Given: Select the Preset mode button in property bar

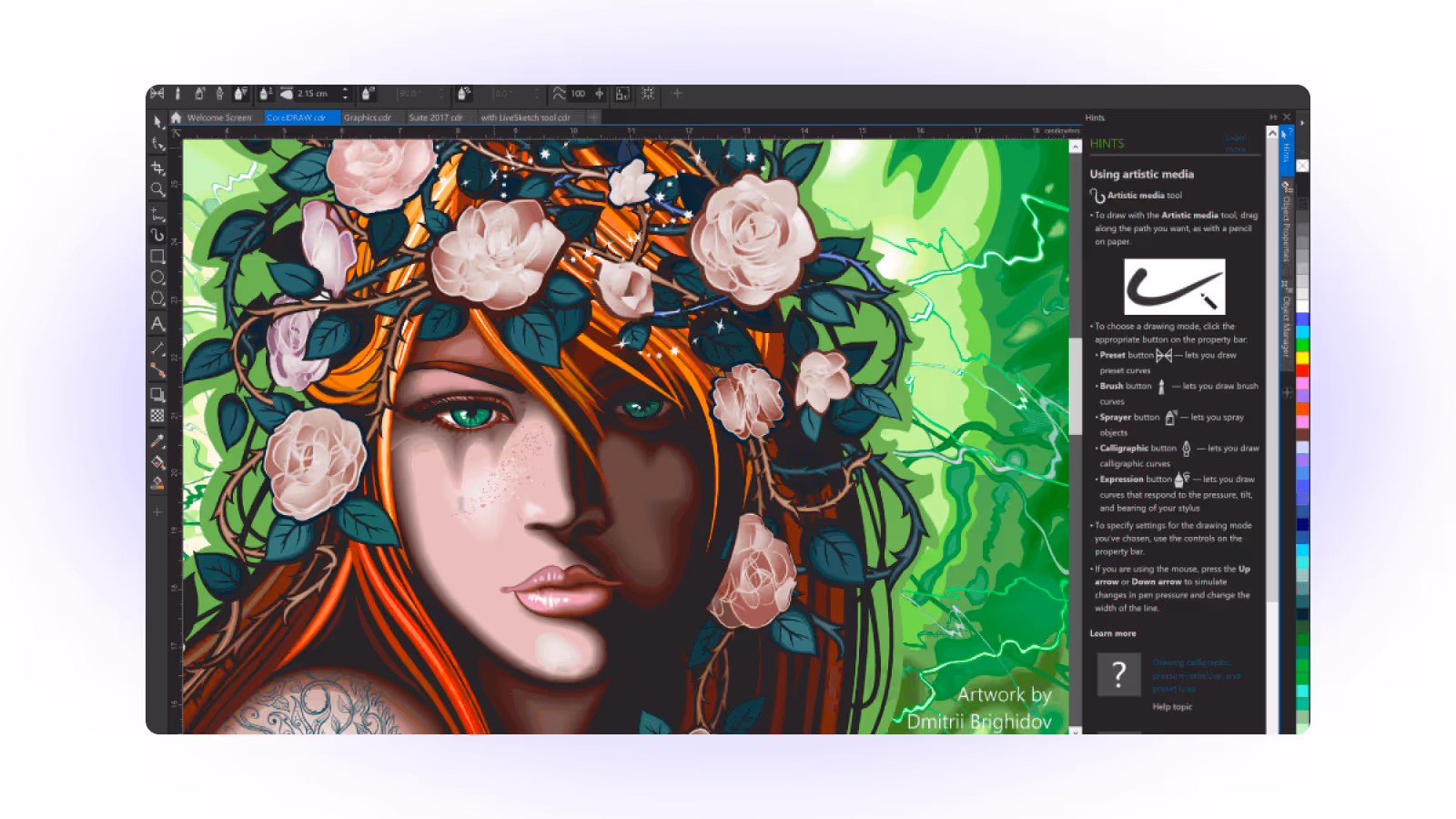Looking at the screenshot, I should 157,94.
